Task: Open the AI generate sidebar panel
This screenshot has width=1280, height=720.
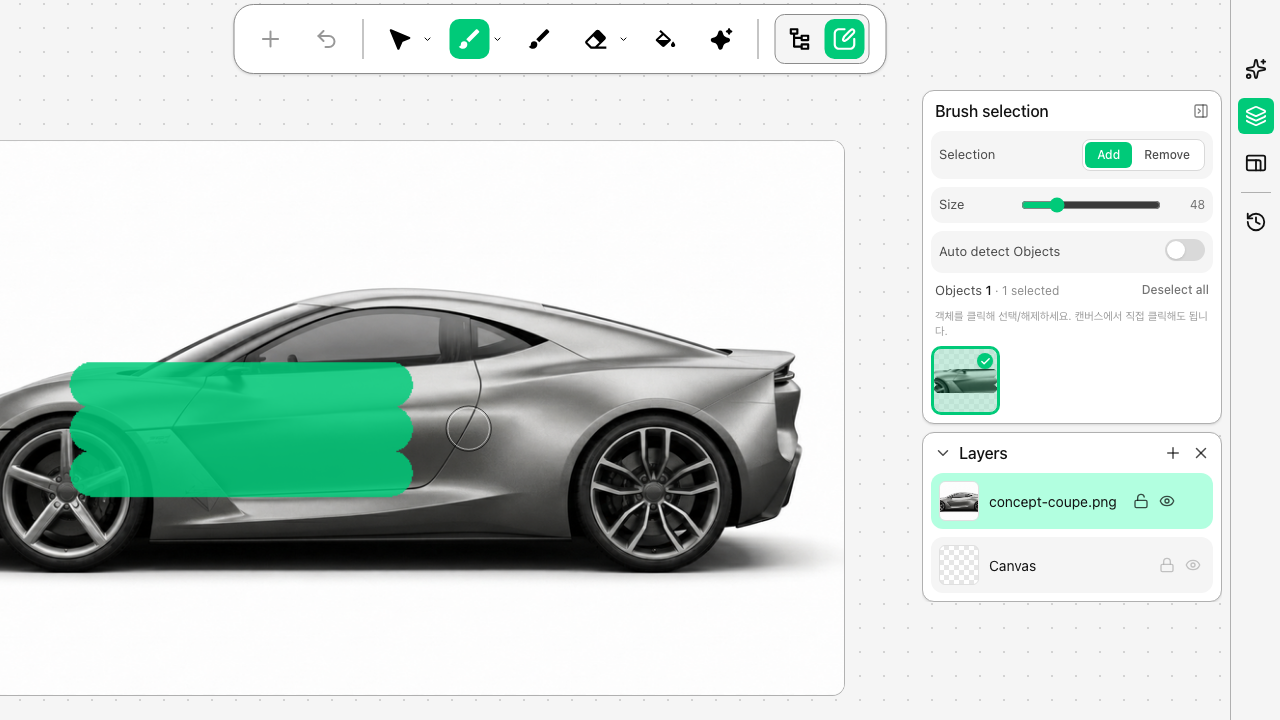Action: pos(1256,69)
